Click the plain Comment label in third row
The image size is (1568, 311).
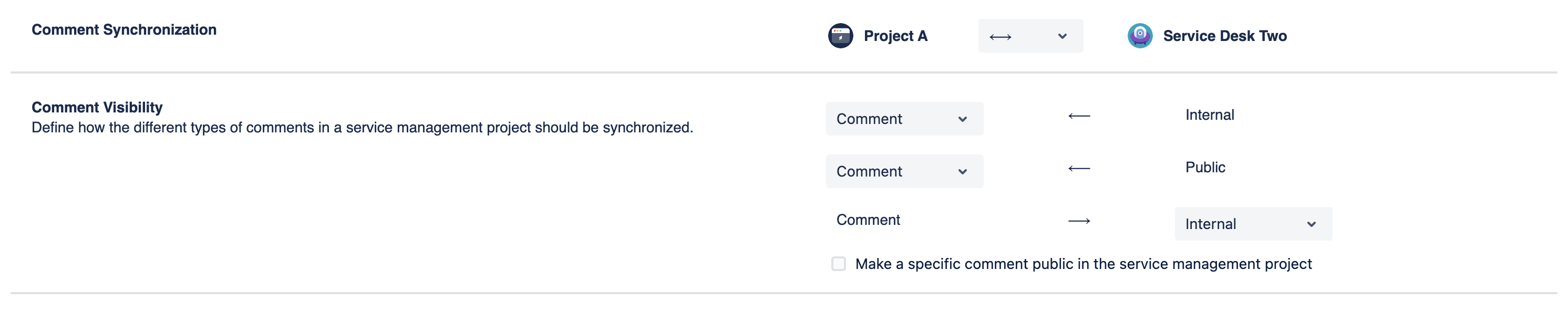click(x=868, y=220)
